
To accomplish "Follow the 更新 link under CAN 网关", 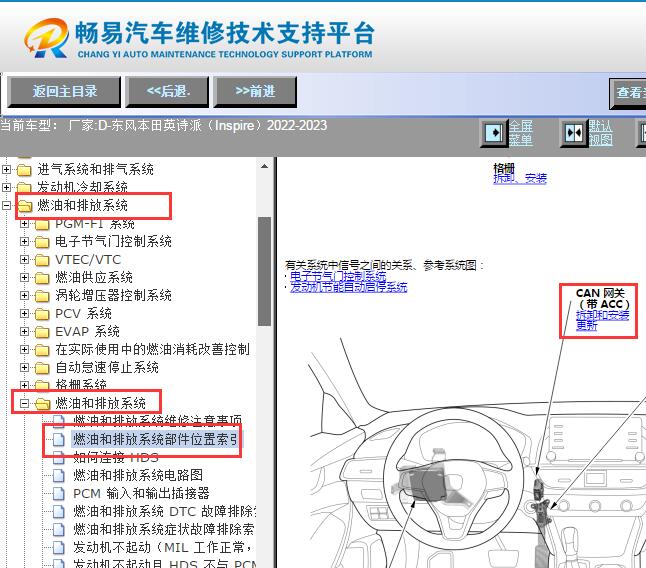I will (x=586, y=325).
